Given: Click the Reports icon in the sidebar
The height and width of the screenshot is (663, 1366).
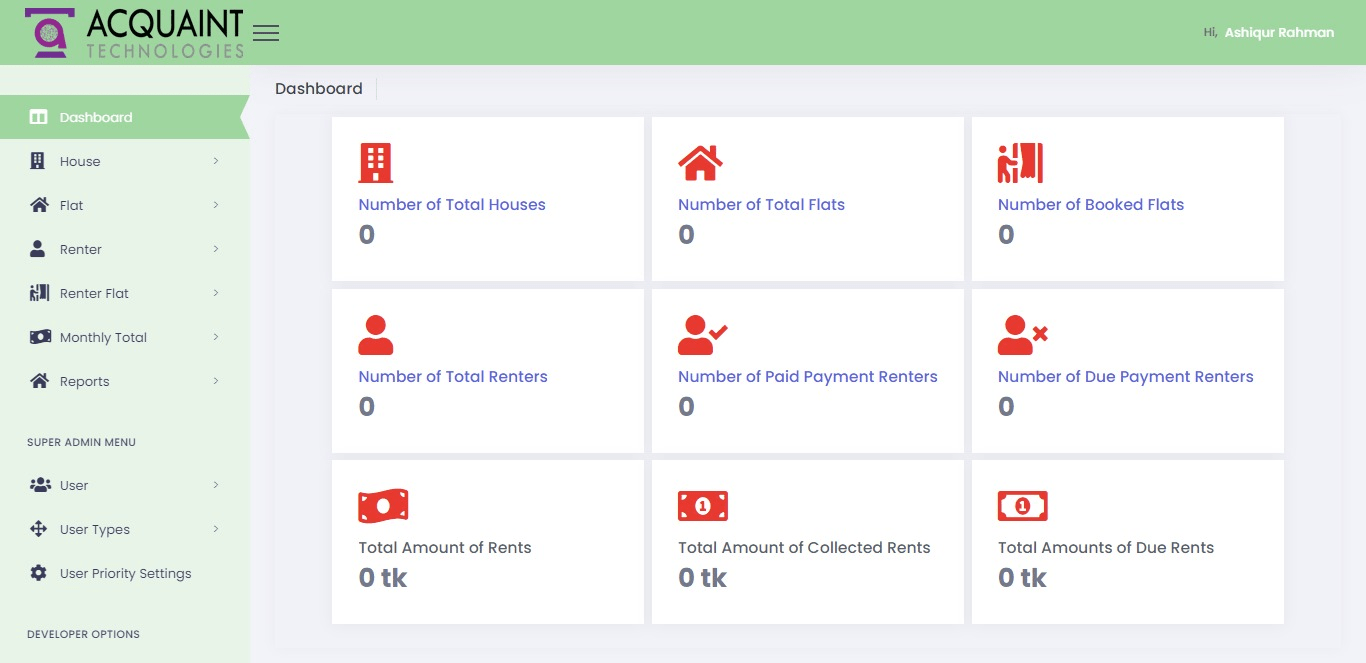Looking at the screenshot, I should [x=39, y=381].
